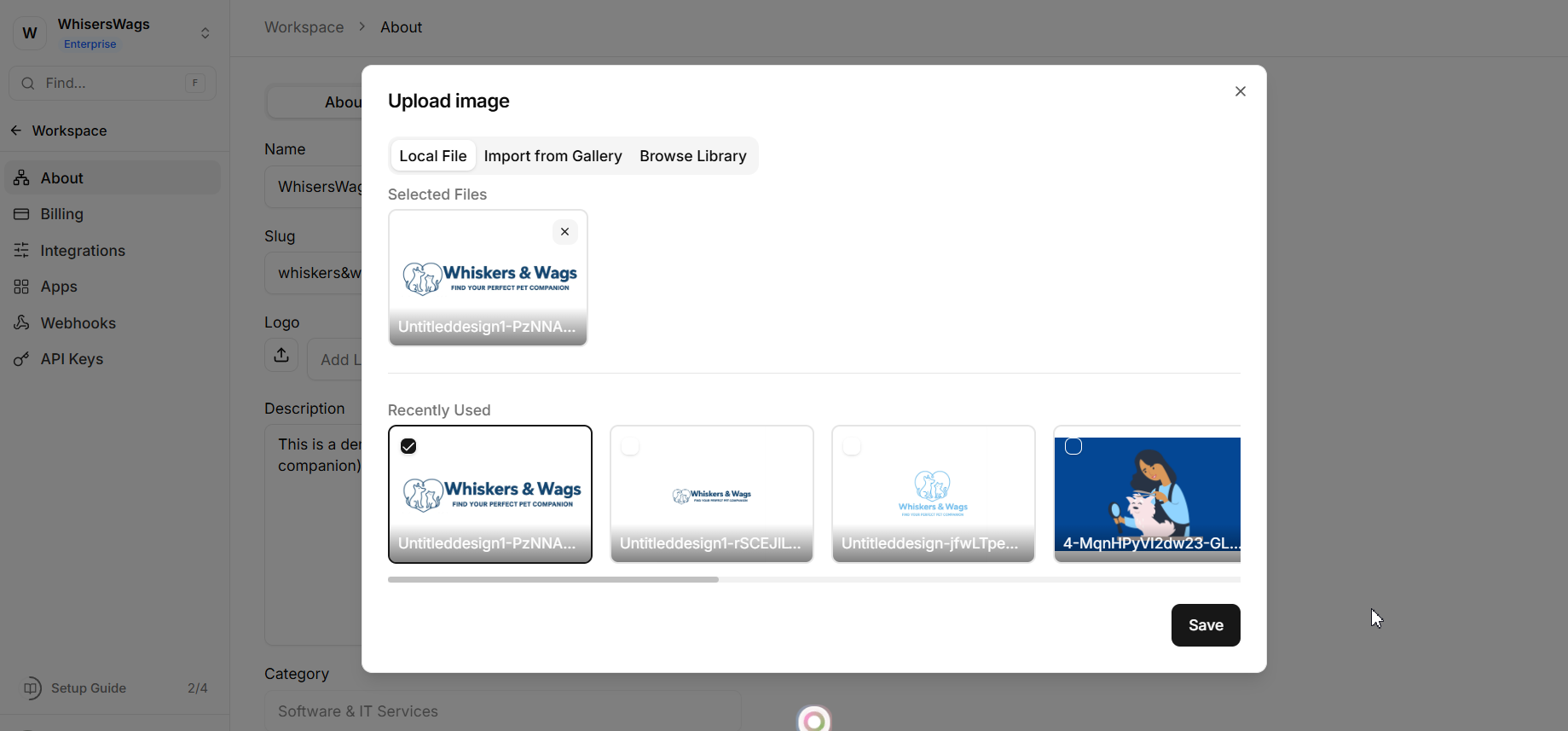
Task: Open the Setup Guide panel
Action: 89,688
